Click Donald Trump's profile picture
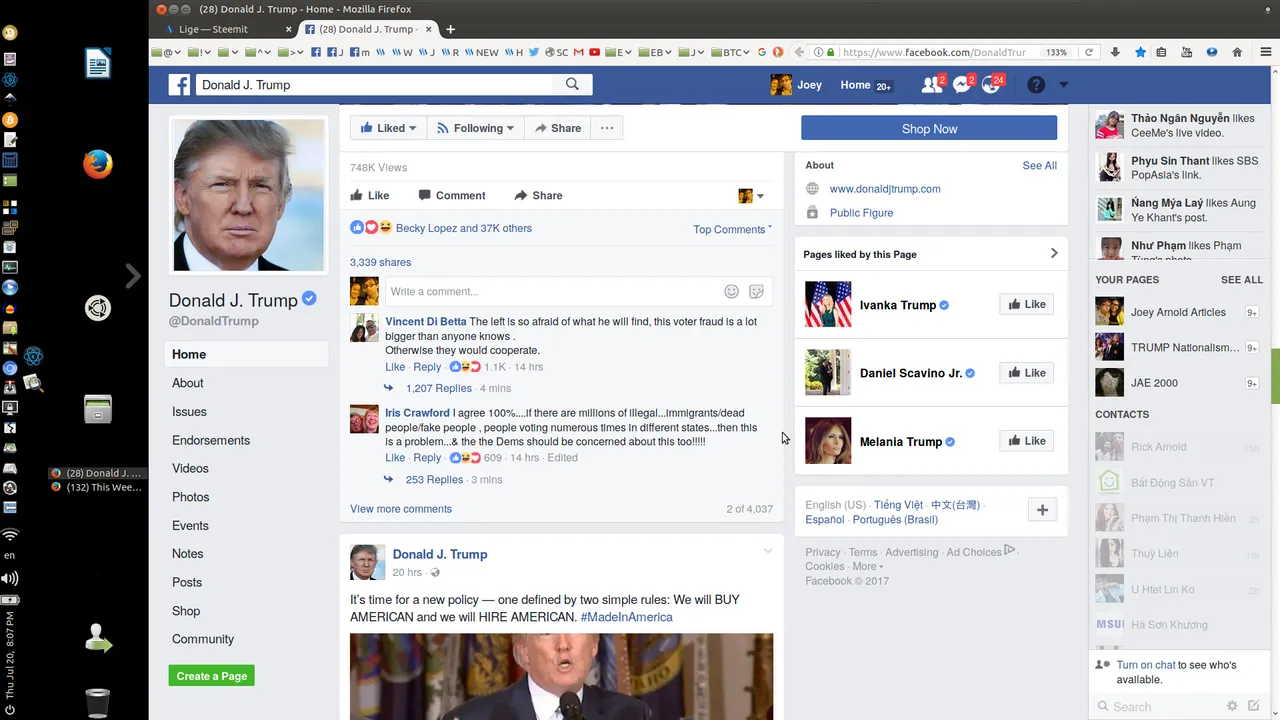1280x720 pixels. [248, 195]
